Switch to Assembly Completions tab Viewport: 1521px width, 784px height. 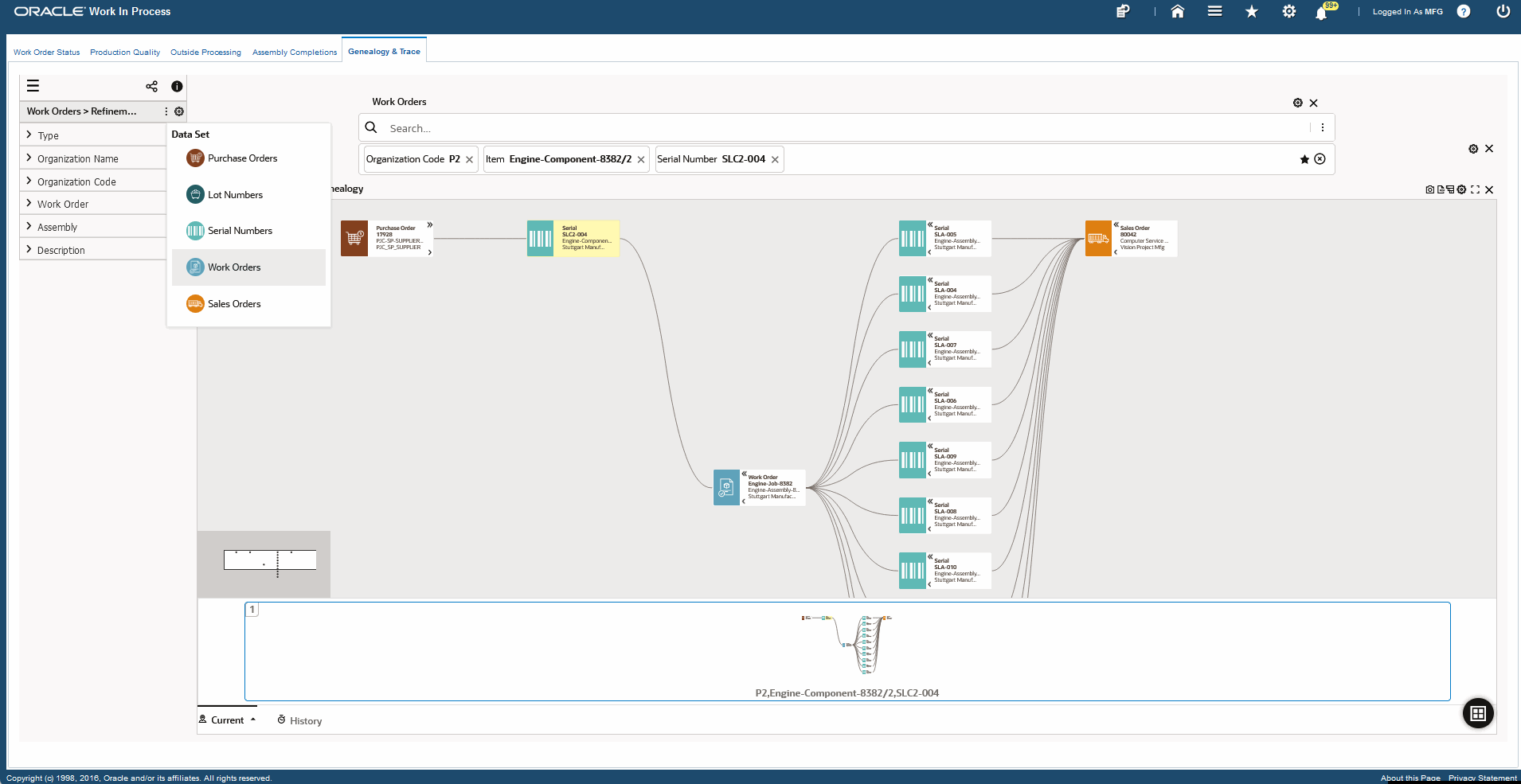(x=295, y=53)
